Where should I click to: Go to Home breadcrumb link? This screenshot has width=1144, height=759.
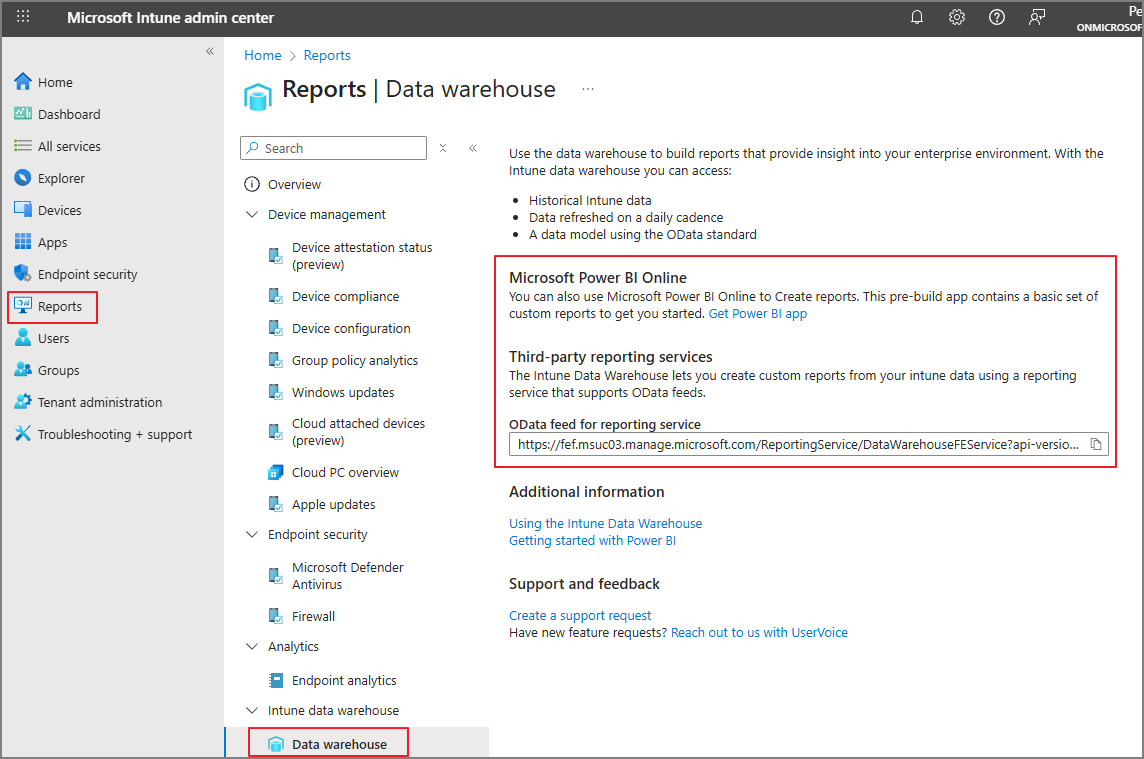(x=263, y=55)
